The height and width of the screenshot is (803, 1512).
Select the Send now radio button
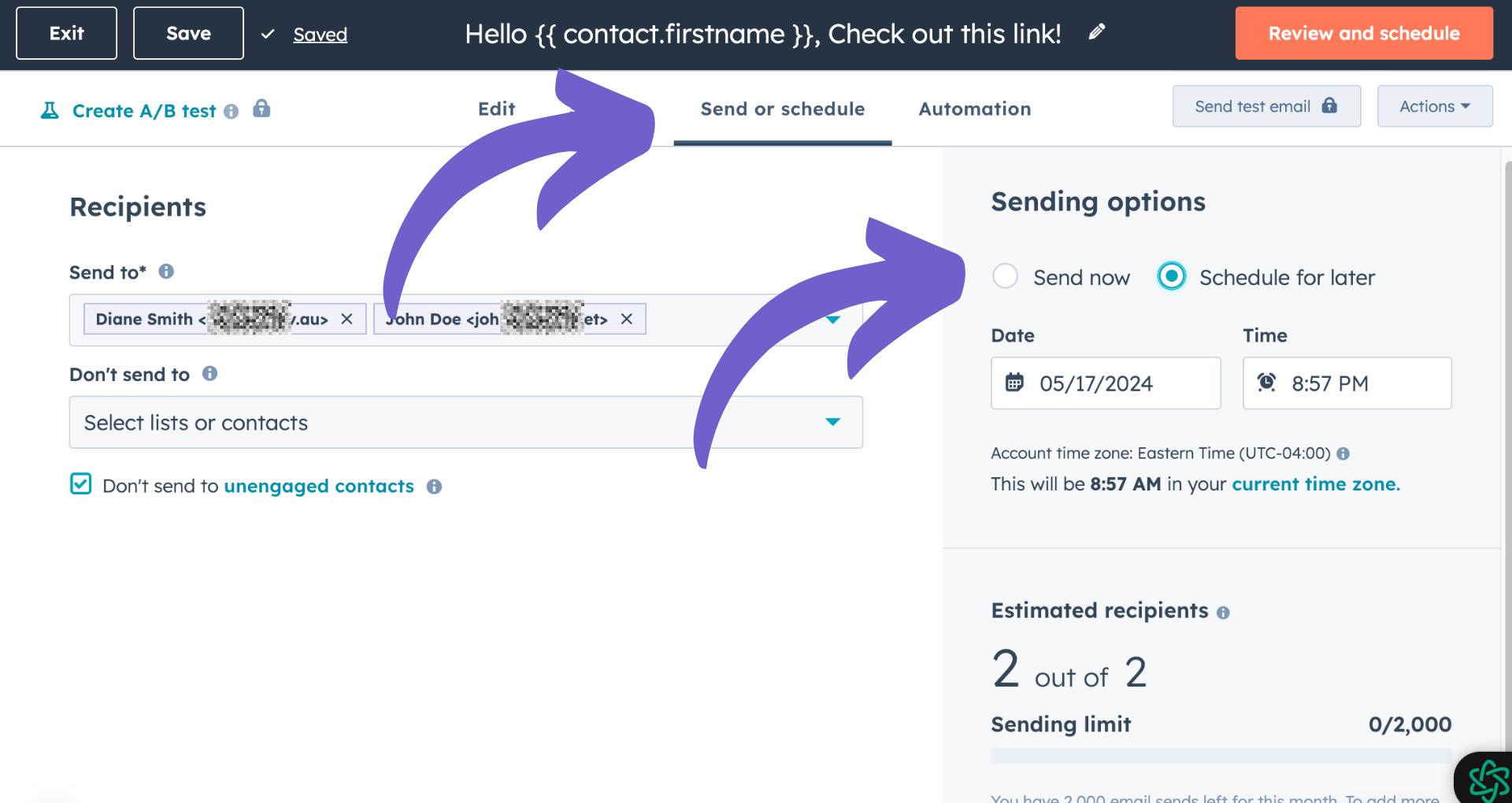pos(1005,276)
